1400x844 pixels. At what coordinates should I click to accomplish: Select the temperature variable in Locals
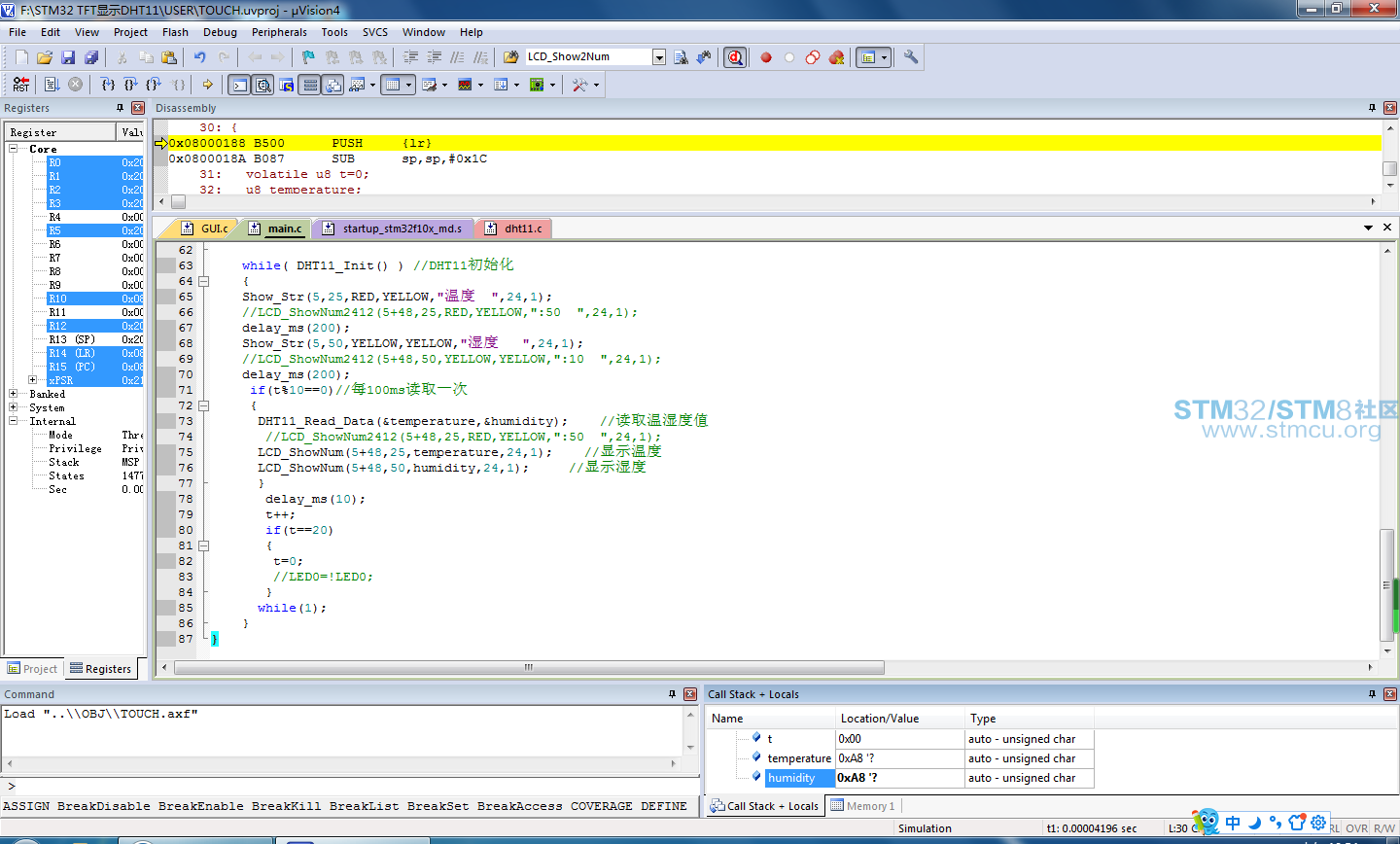pyautogui.click(x=799, y=758)
